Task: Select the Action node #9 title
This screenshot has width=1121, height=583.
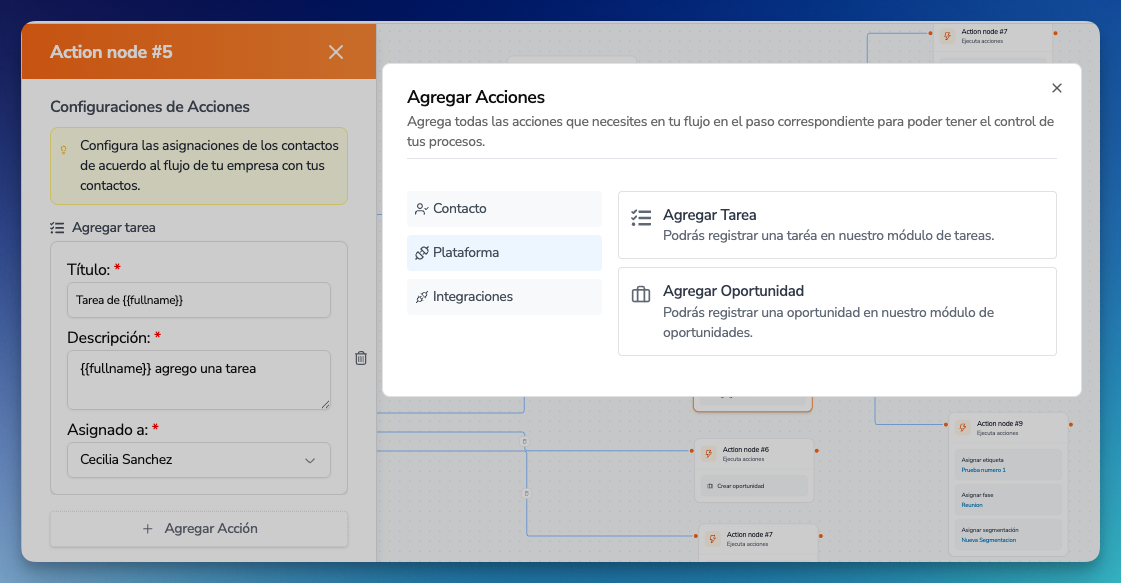Action: point(999,423)
